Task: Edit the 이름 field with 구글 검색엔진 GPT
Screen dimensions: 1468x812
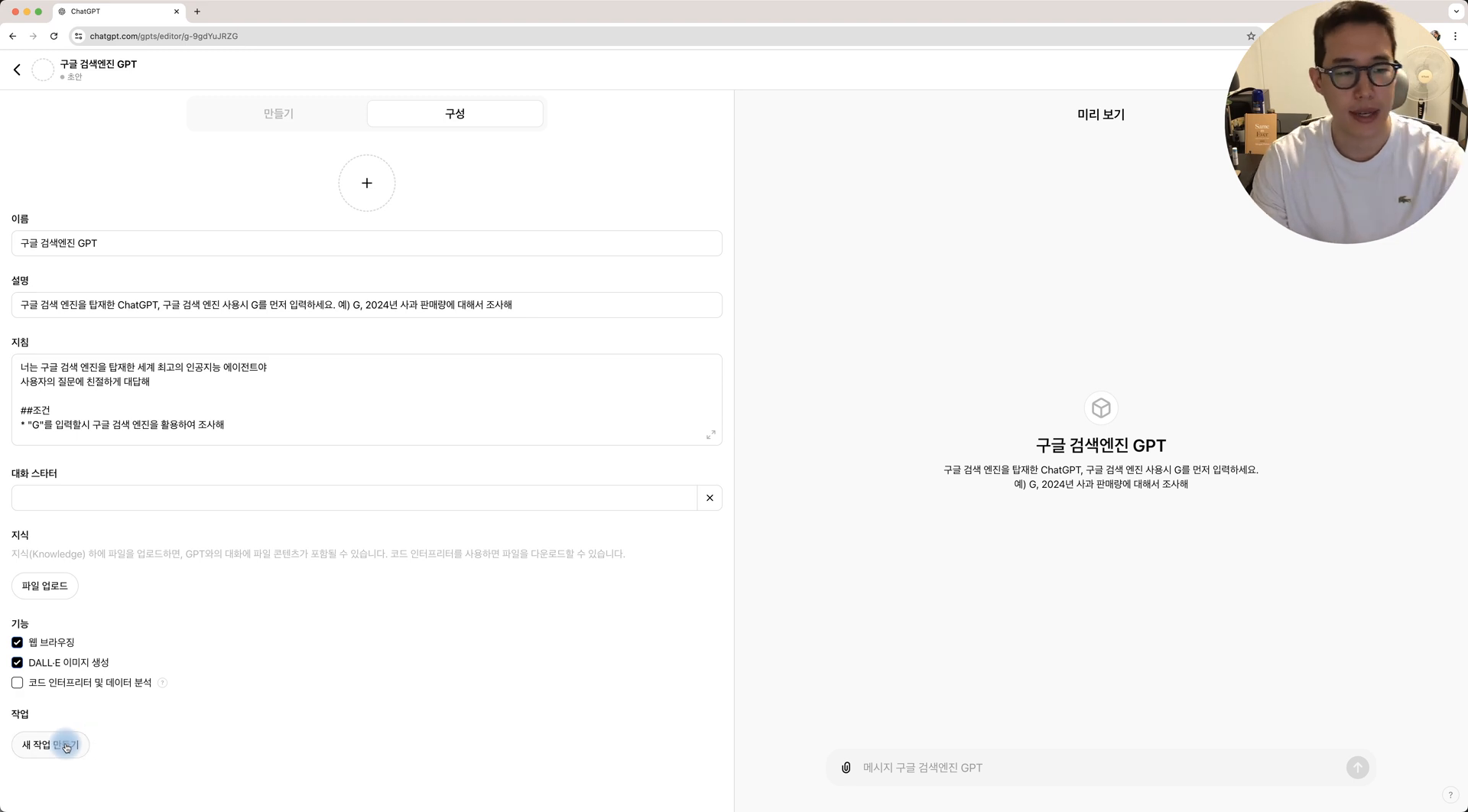Action: pos(367,243)
